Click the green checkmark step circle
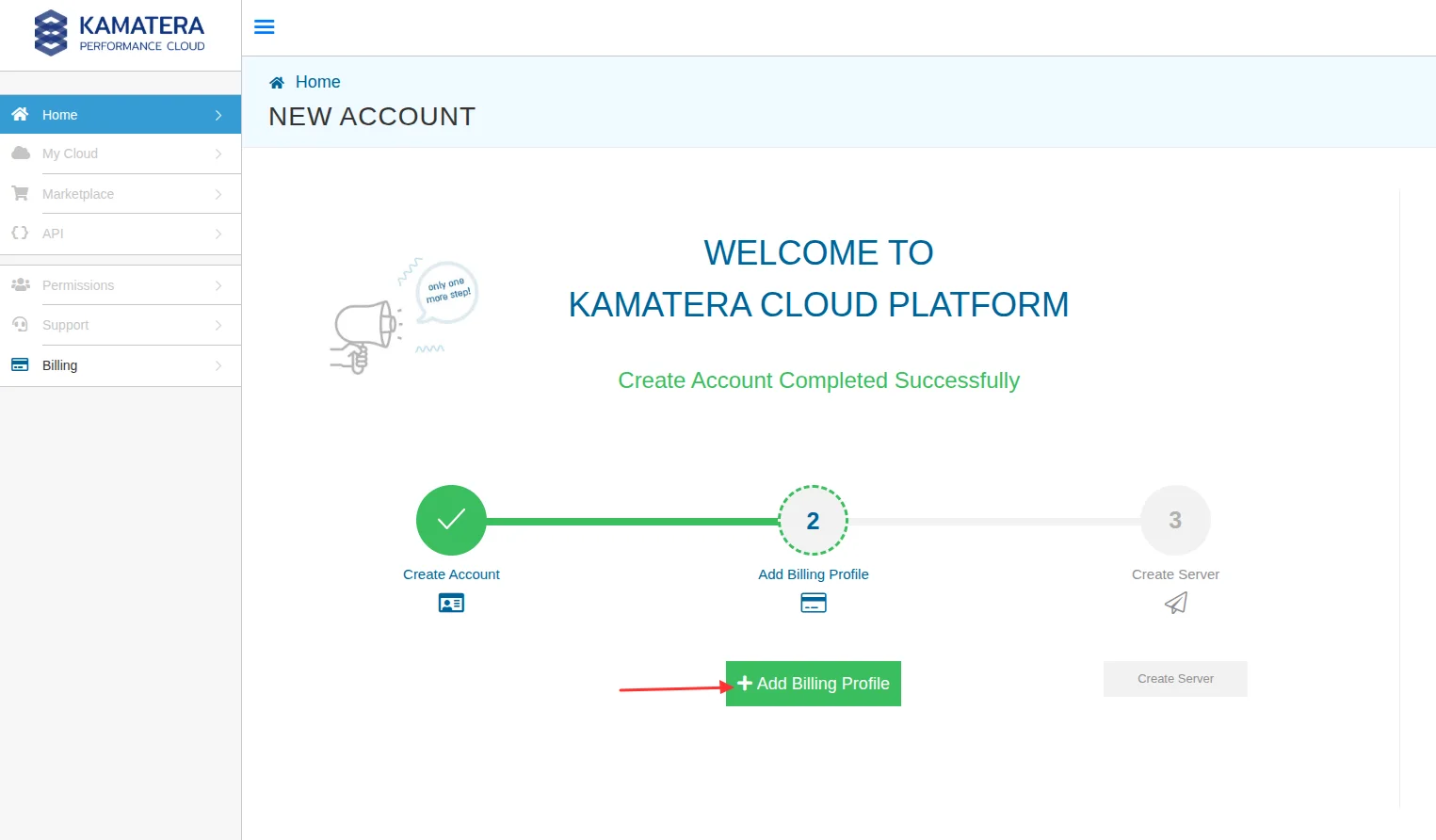 click(451, 520)
